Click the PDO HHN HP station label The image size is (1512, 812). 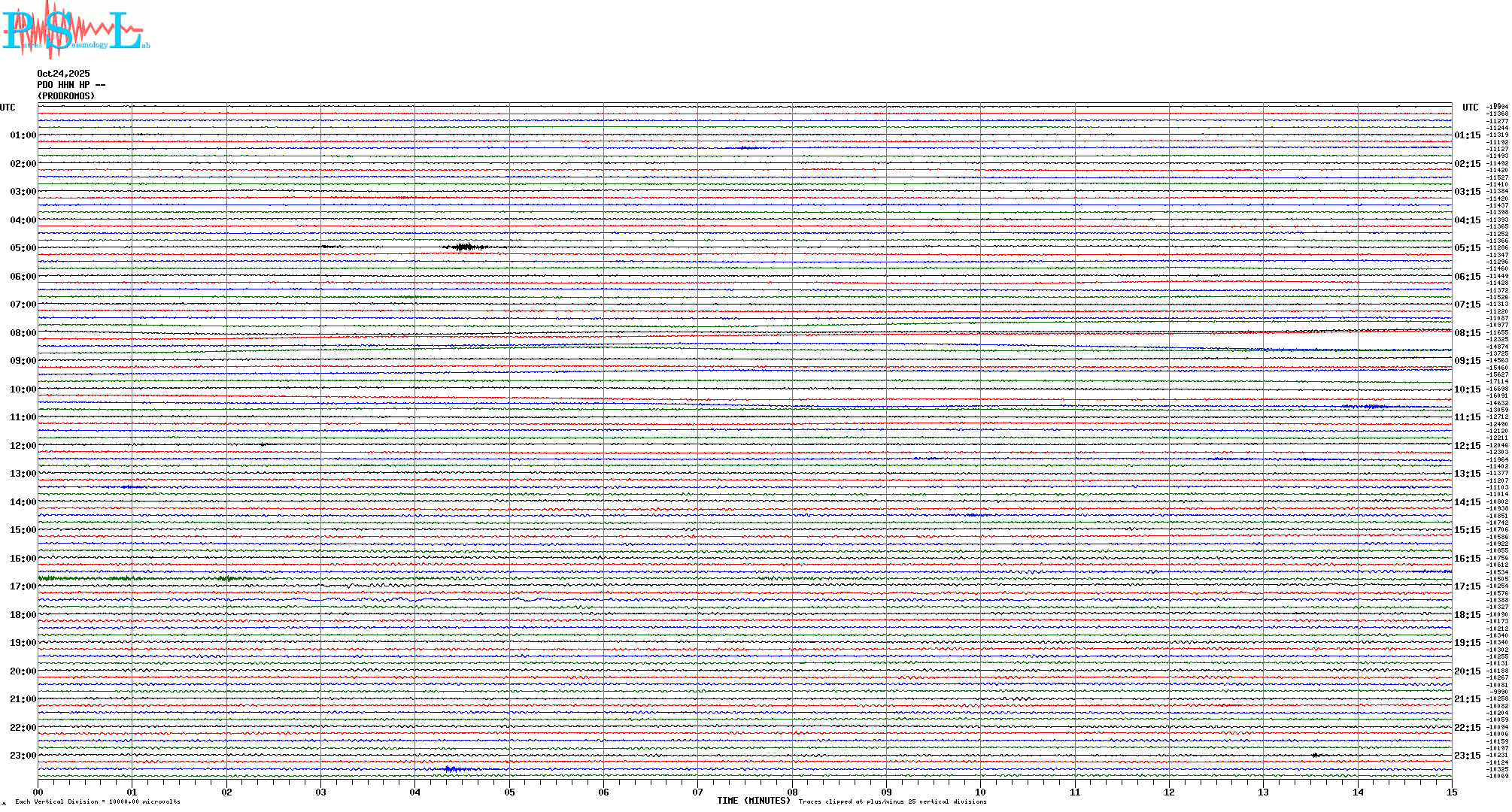click(x=71, y=85)
